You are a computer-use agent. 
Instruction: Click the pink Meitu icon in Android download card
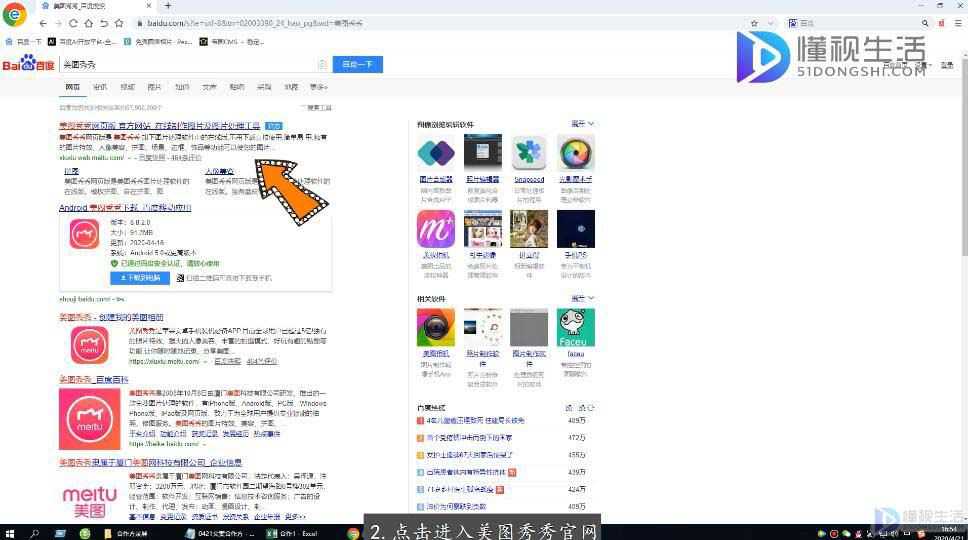tap(84, 235)
